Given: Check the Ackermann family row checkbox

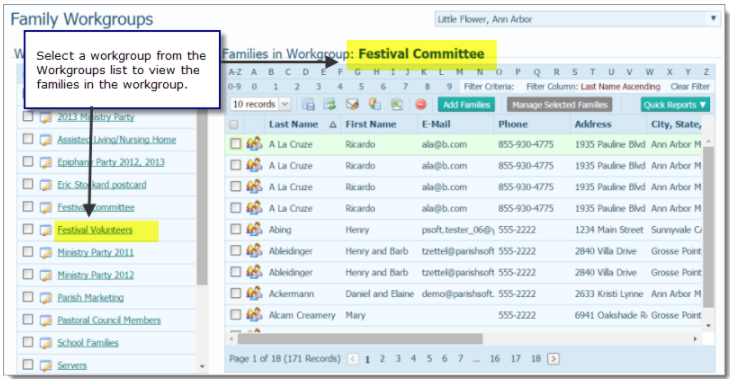Looking at the screenshot, I should [236, 293].
